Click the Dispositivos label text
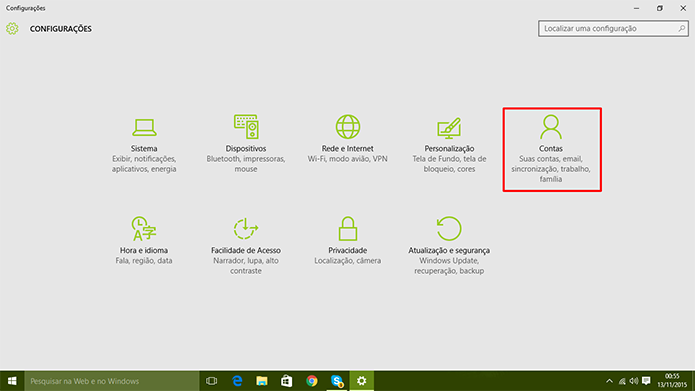This screenshot has height=391, width=695. click(x=246, y=149)
